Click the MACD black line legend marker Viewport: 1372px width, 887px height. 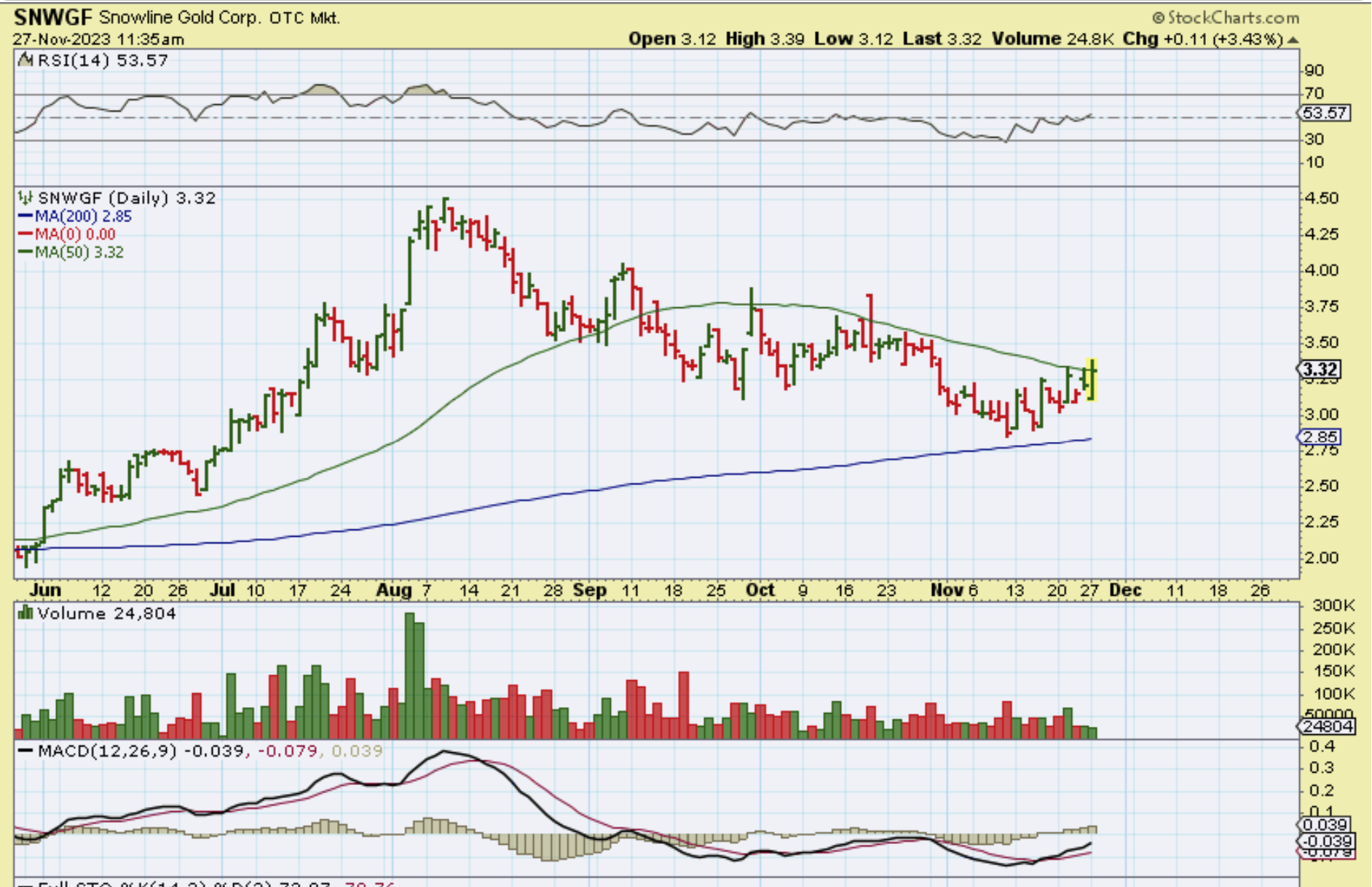(x=26, y=751)
